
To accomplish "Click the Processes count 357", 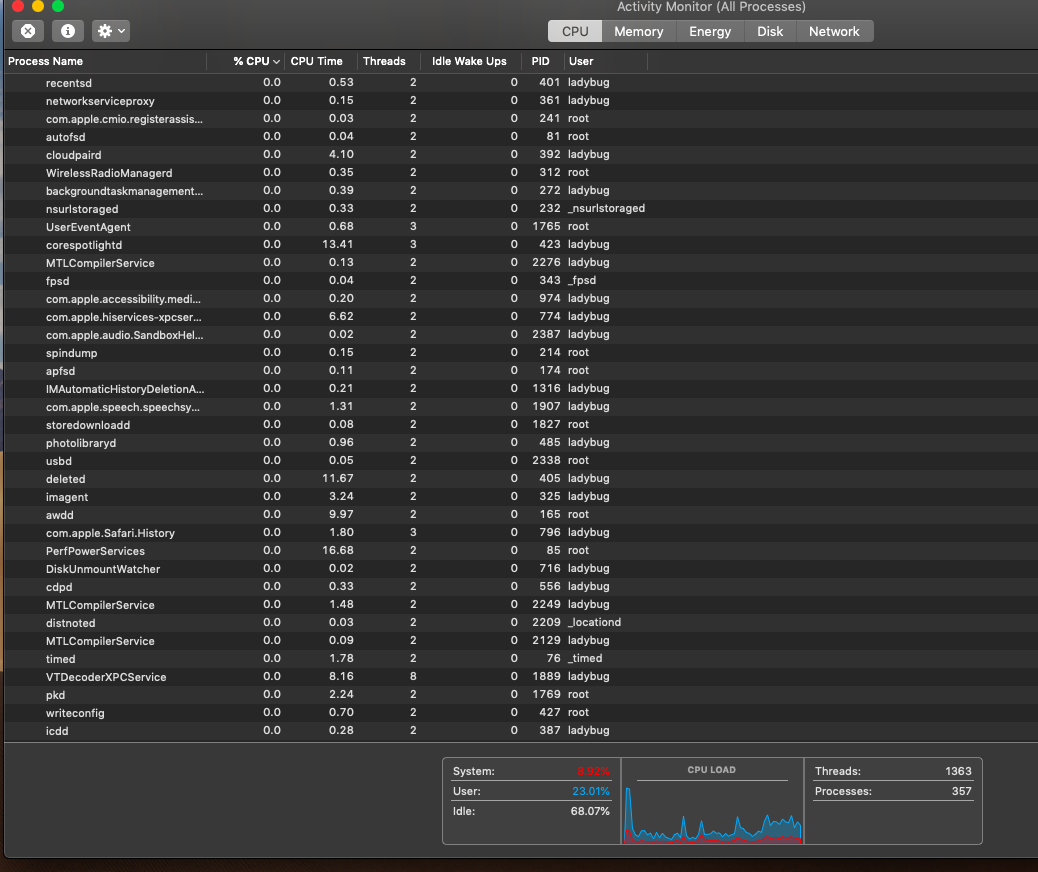I will [x=961, y=791].
